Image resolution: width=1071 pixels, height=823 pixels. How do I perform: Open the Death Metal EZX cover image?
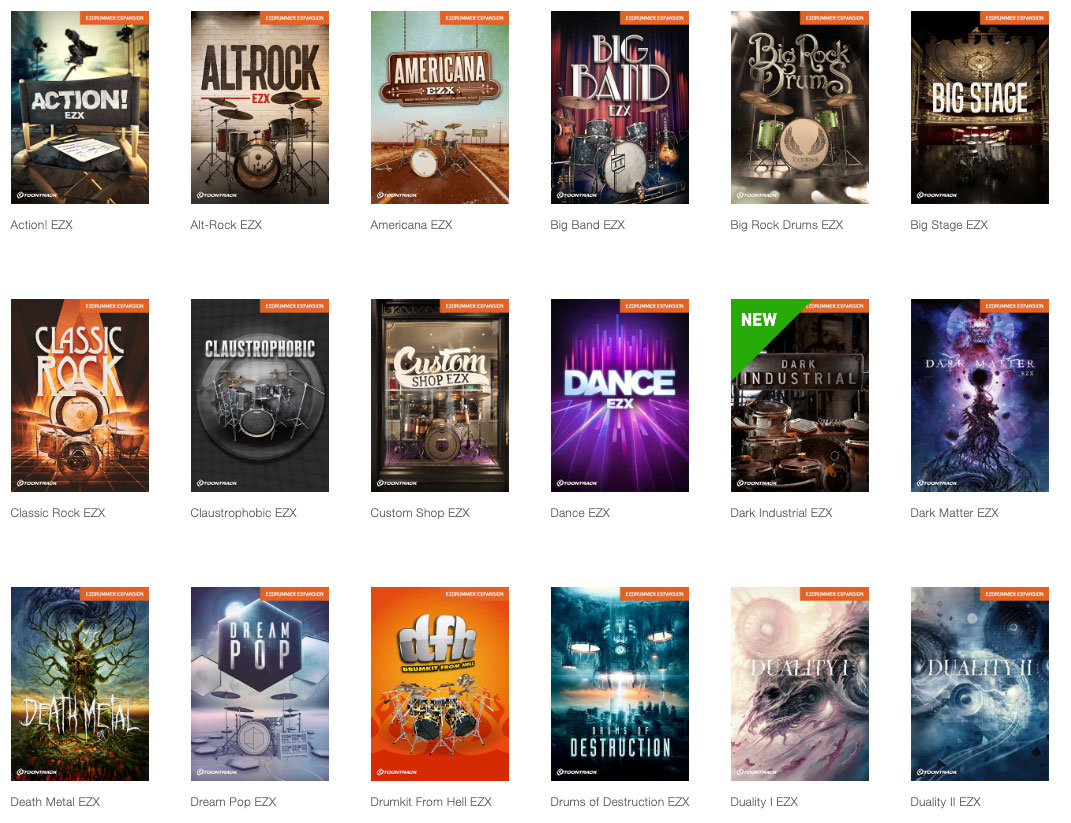click(80, 684)
